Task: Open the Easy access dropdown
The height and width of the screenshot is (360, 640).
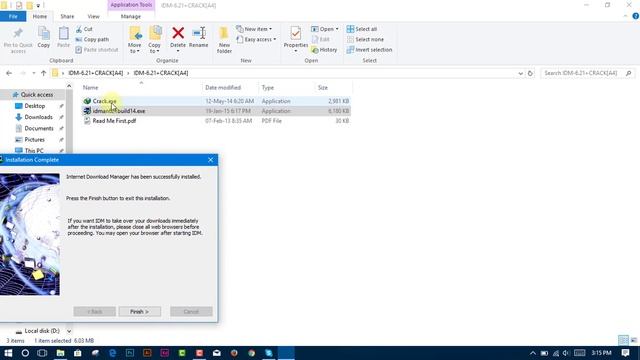Action: [256, 40]
